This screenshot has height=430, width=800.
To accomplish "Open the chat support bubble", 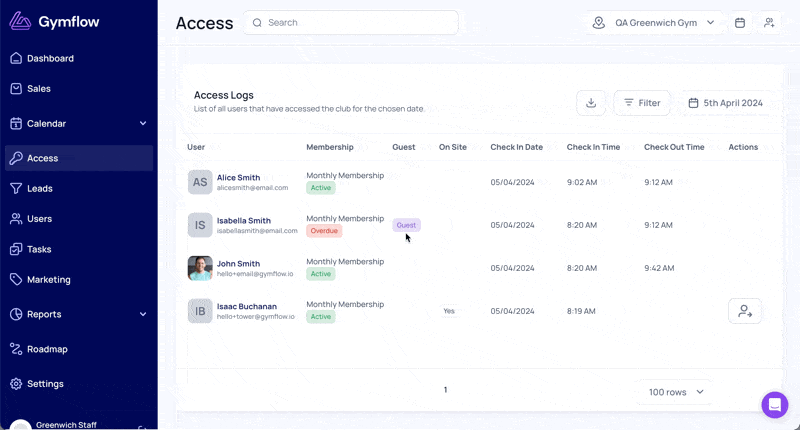I will pos(775,405).
